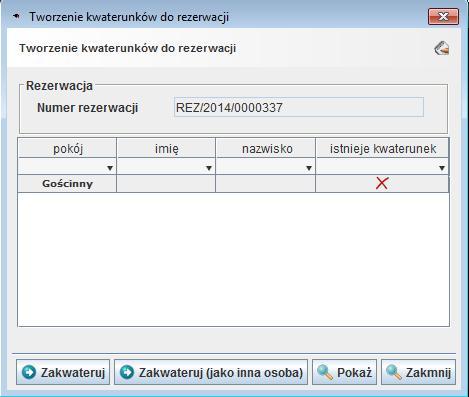Click the eraser icon in the header

pos(442,48)
